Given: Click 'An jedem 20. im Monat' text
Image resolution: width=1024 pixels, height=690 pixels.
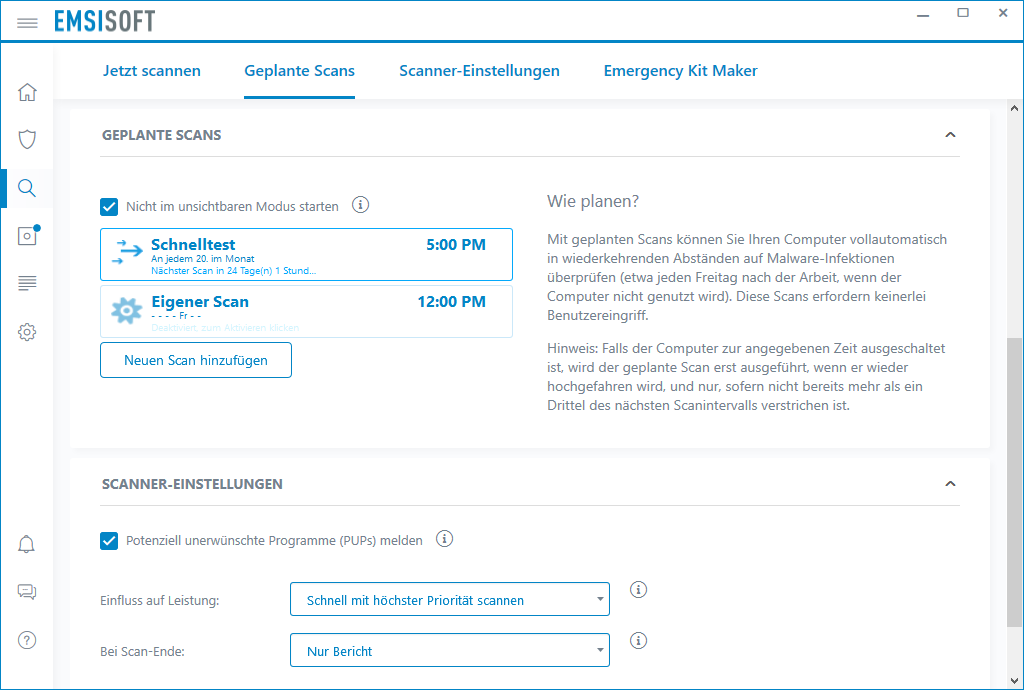Looking at the screenshot, I should [202, 259].
